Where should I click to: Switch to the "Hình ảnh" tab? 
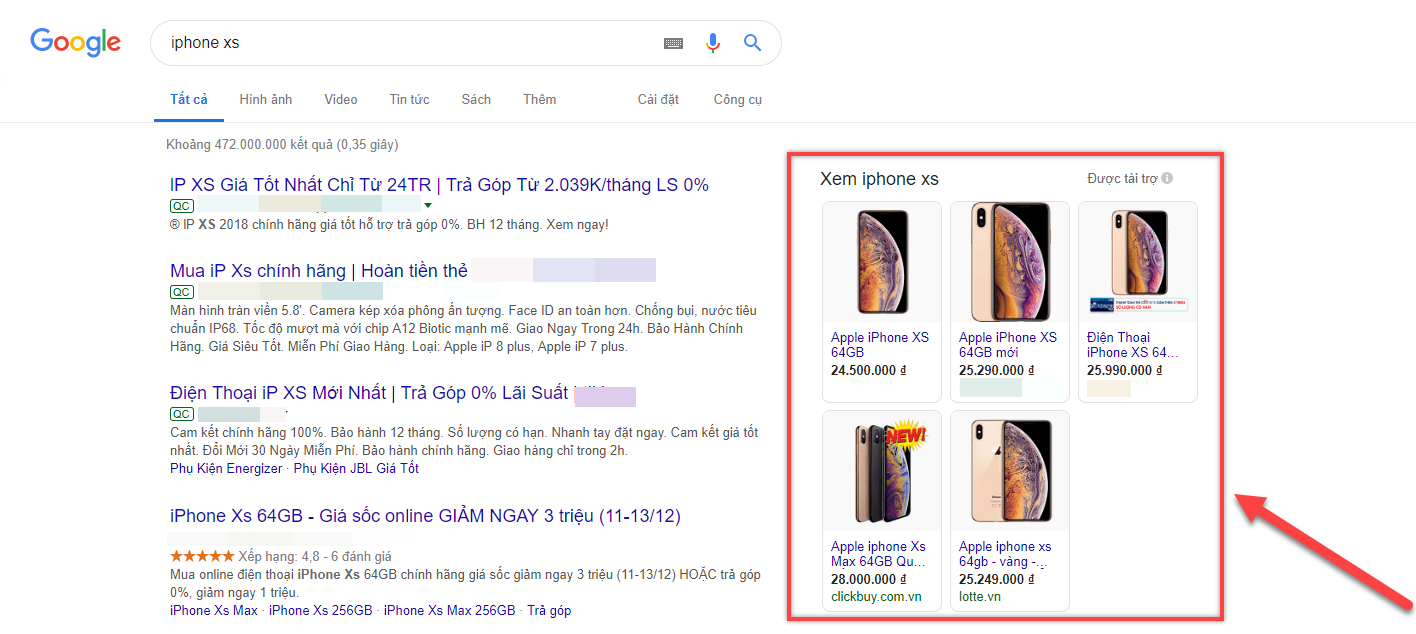click(265, 99)
